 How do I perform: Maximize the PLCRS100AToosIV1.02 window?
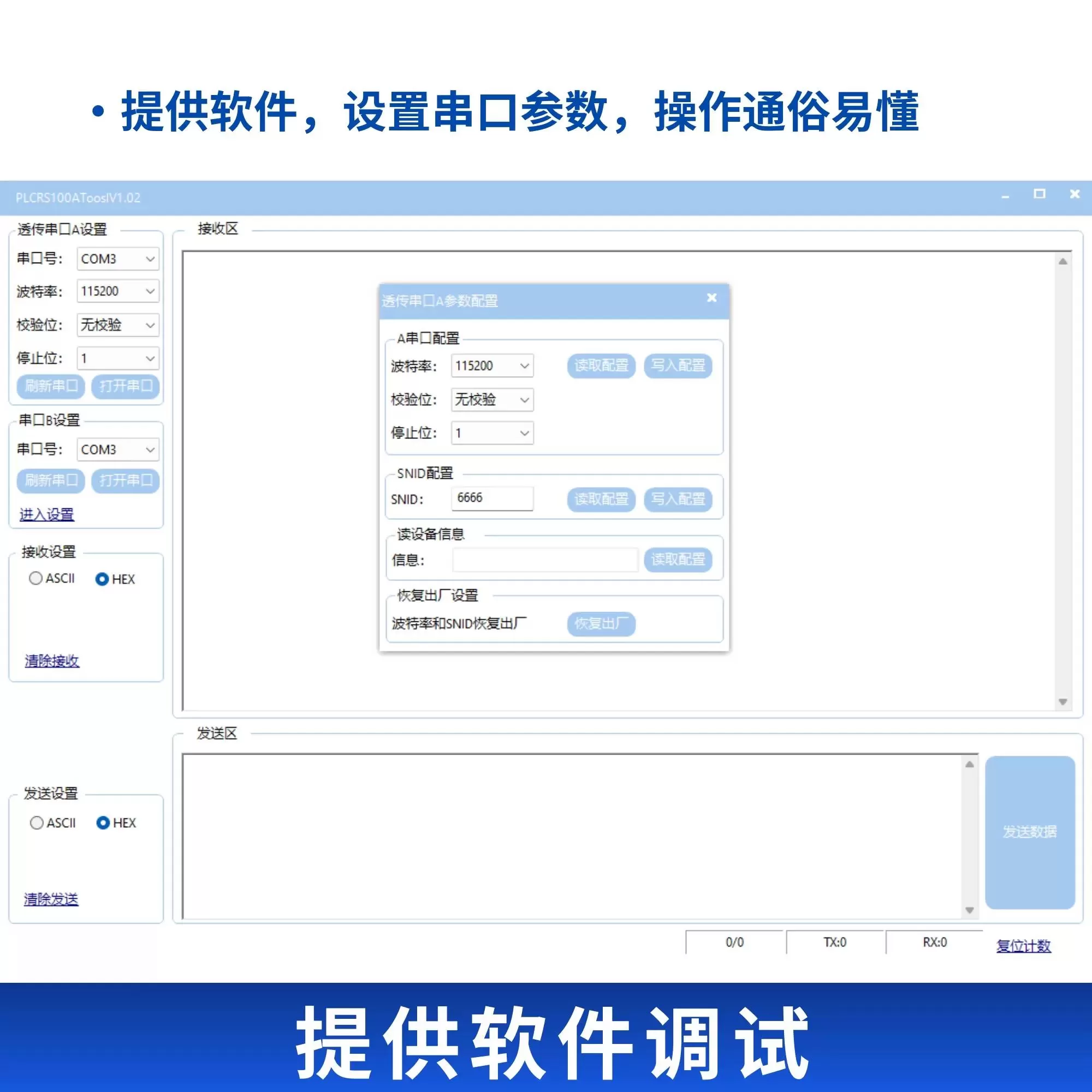pos(1040,194)
